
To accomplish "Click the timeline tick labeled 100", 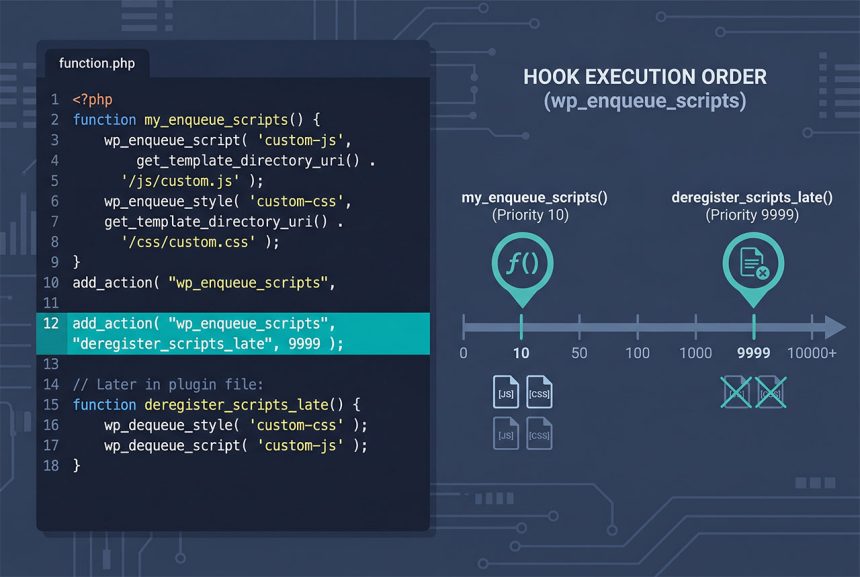I will [637, 327].
